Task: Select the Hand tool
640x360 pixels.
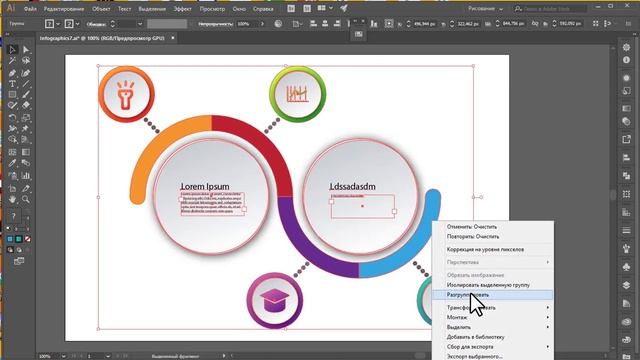Action: (12, 200)
